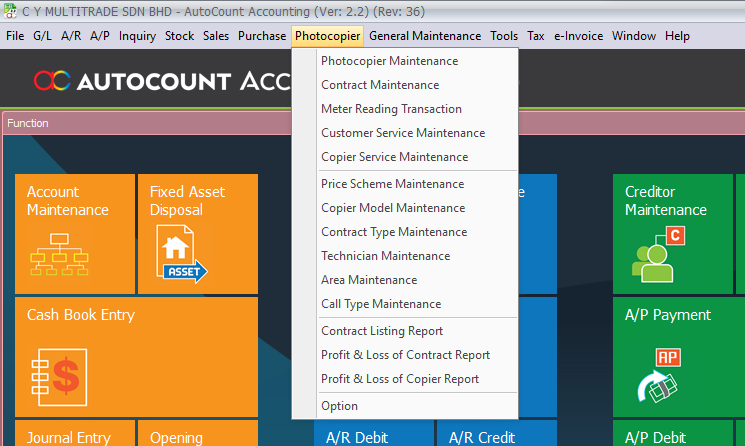Select Copier Model Maintenance
Screen dimensions: 745x446
point(405,208)
